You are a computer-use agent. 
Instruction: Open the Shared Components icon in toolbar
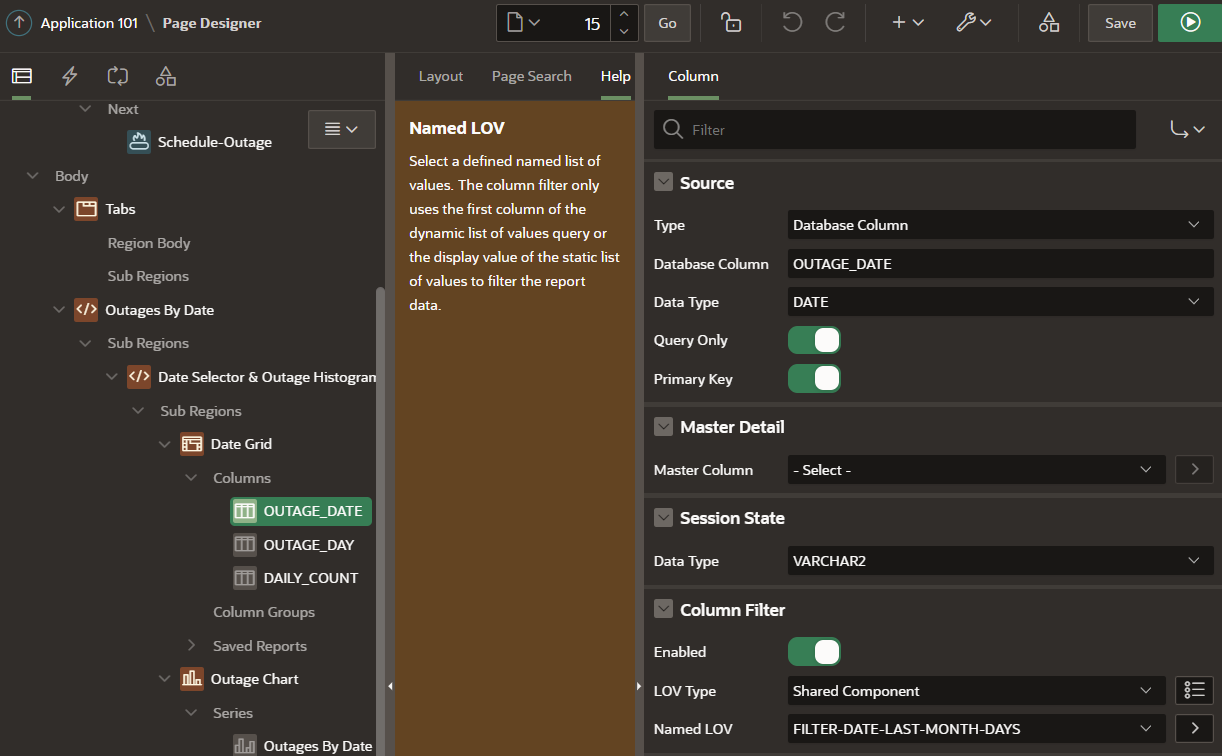[x=1048, y=23]
